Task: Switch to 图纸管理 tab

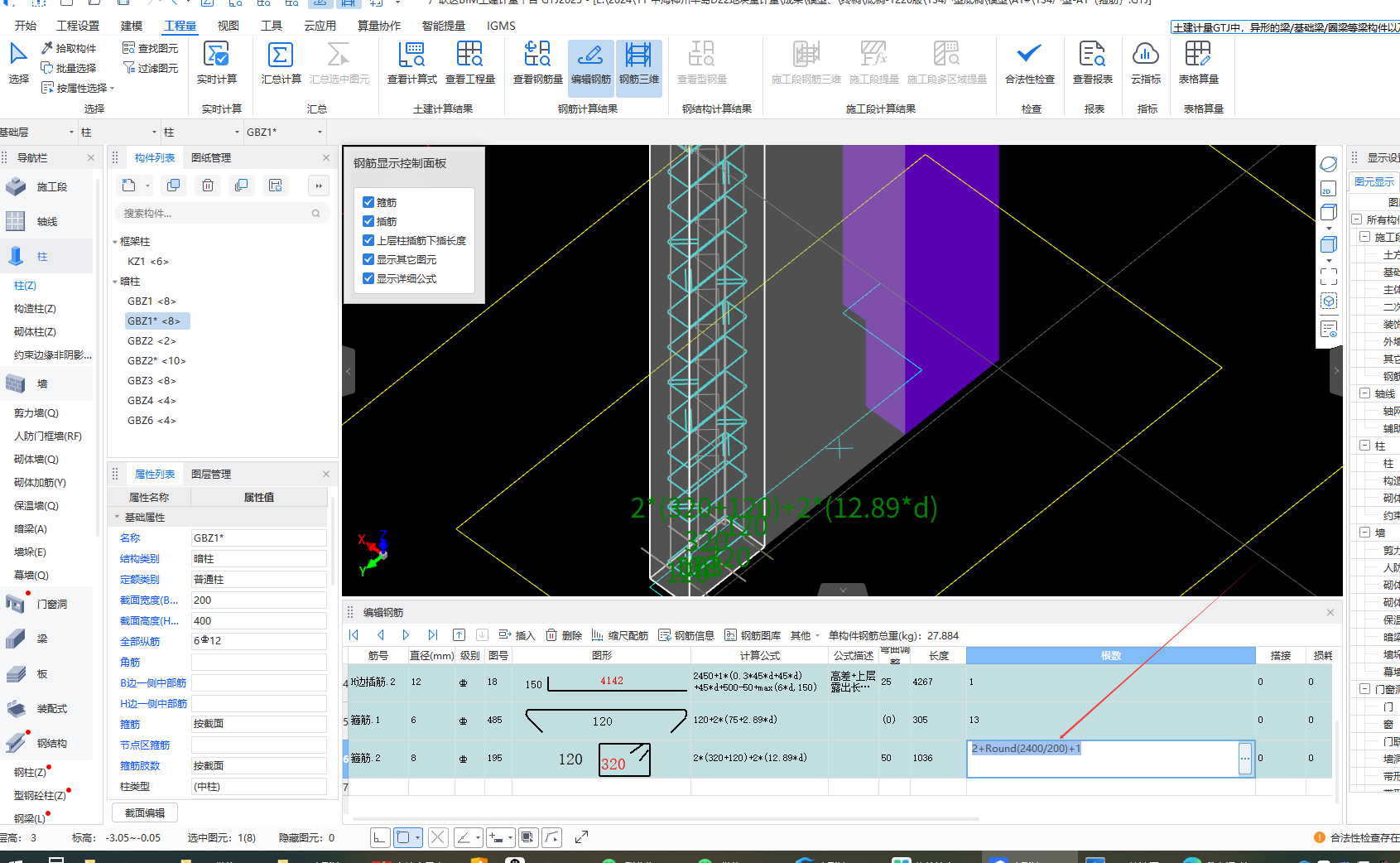Action: click(x=211, y=157)
